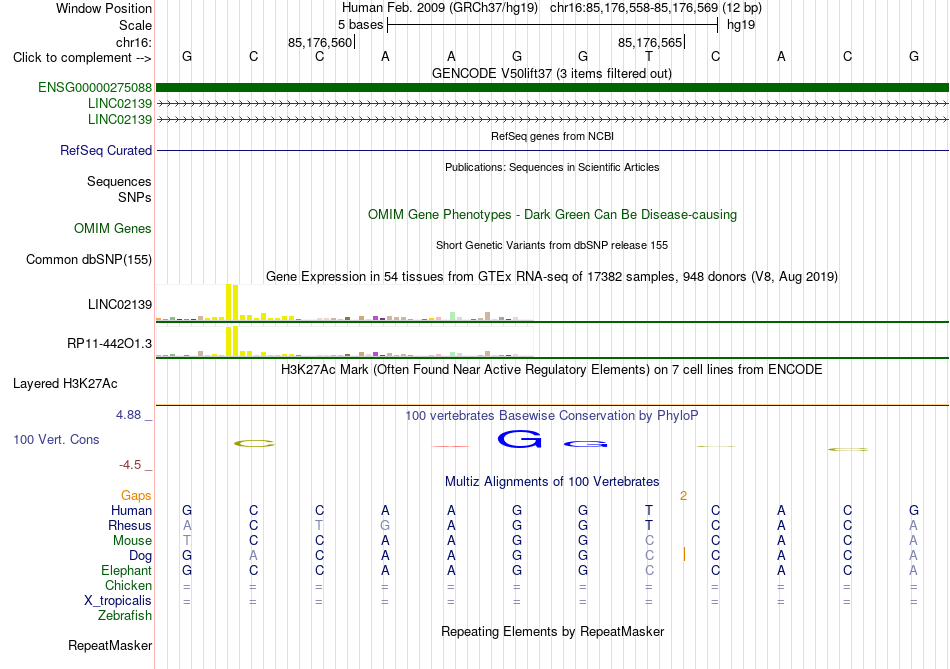Click the dark green ENSG00000275088 transcript bar
Image resolution: width=950 pixels, height=669 pixels.
pos(553,87)
